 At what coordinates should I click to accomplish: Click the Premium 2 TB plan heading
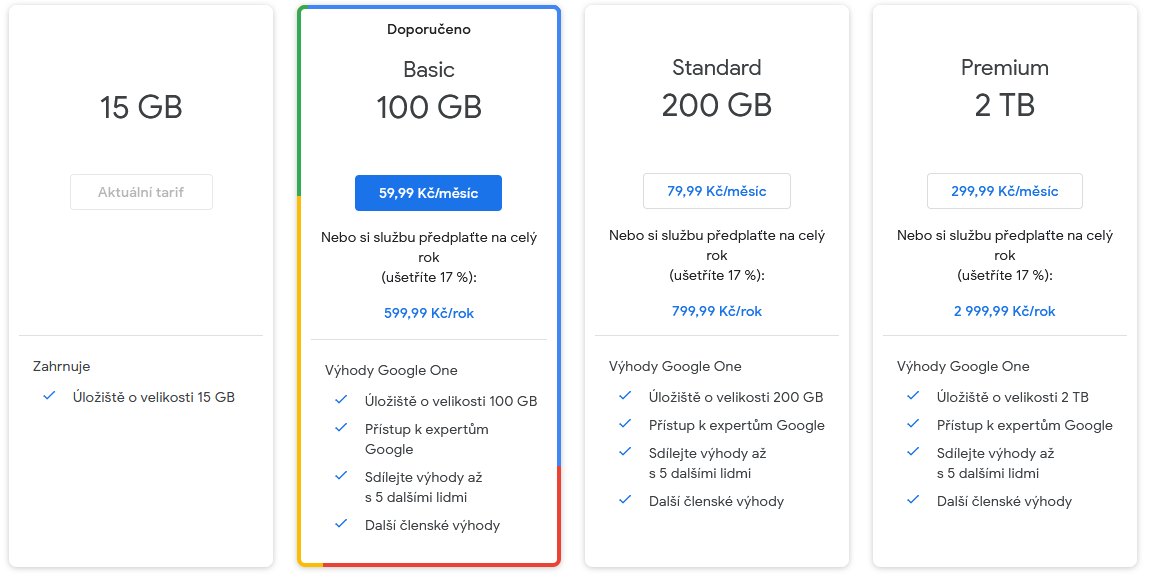1004,87
